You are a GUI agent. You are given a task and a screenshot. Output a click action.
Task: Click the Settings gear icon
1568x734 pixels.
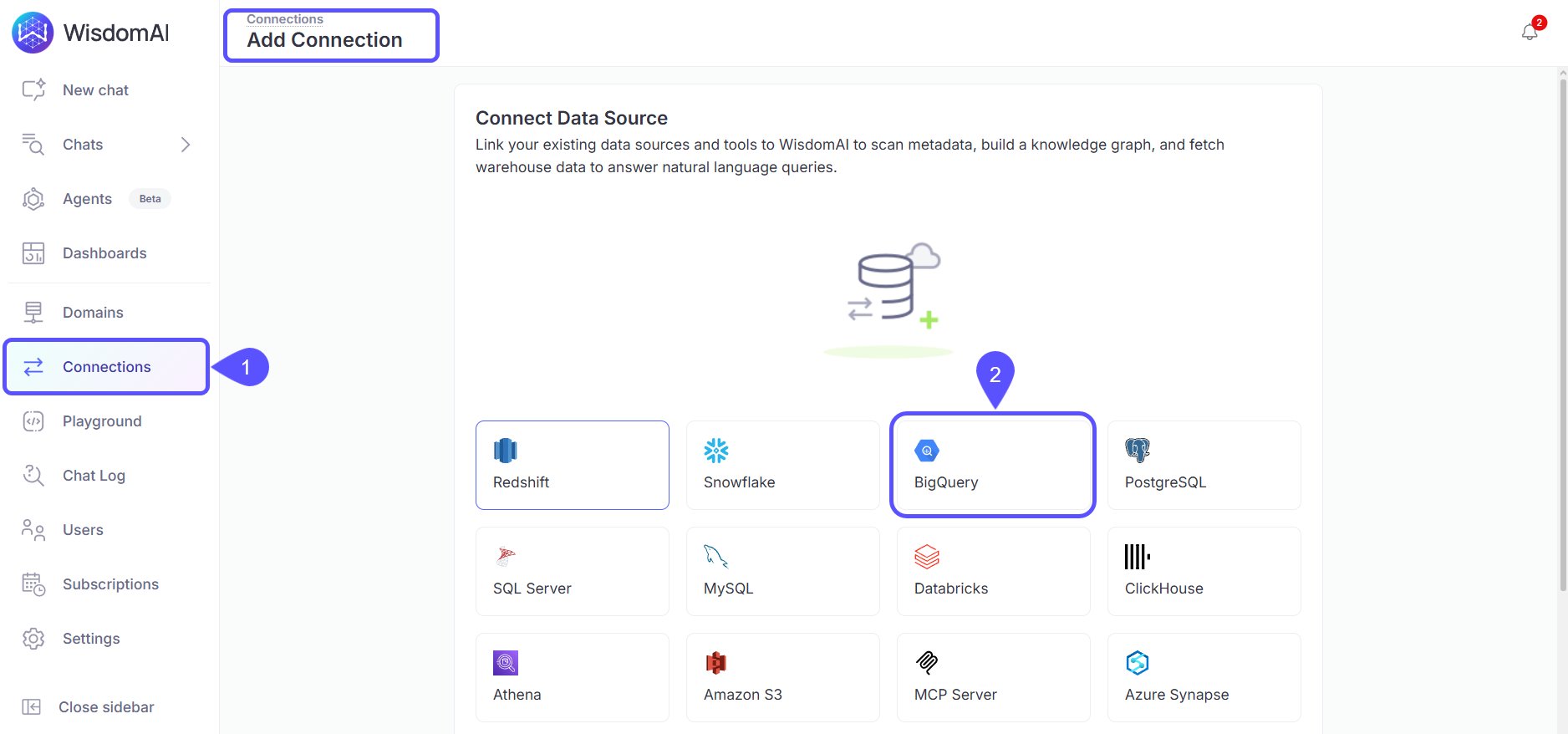click(33, 639)
